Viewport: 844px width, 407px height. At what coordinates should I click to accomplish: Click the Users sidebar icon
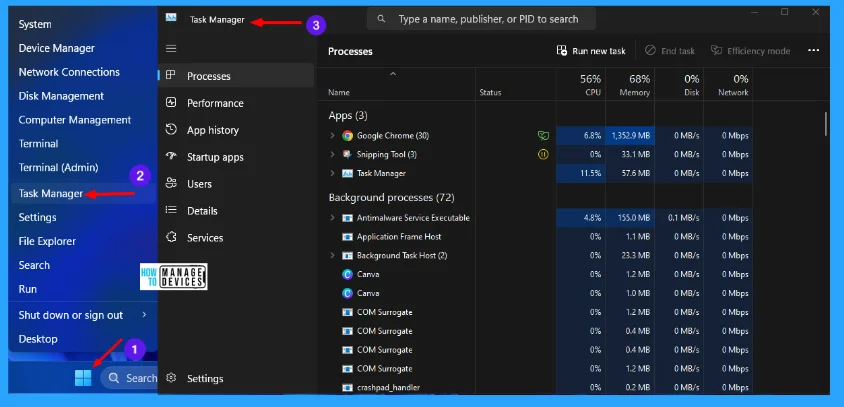click(x=171, y=183)
